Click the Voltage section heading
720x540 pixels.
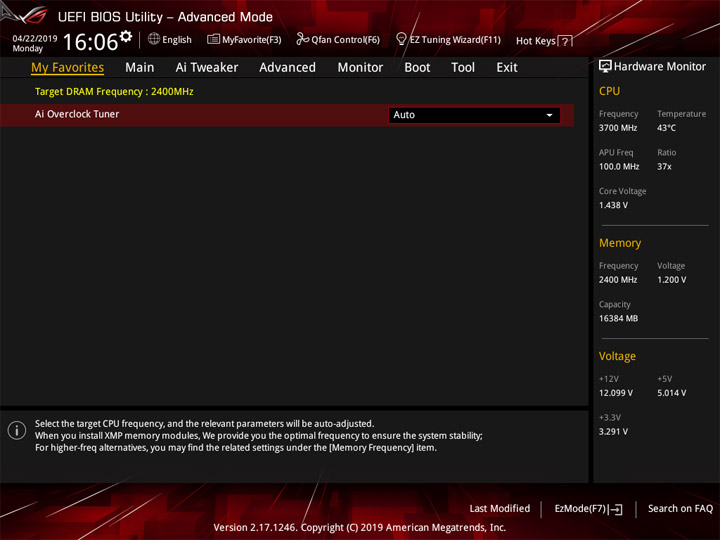tap(617, 356)
